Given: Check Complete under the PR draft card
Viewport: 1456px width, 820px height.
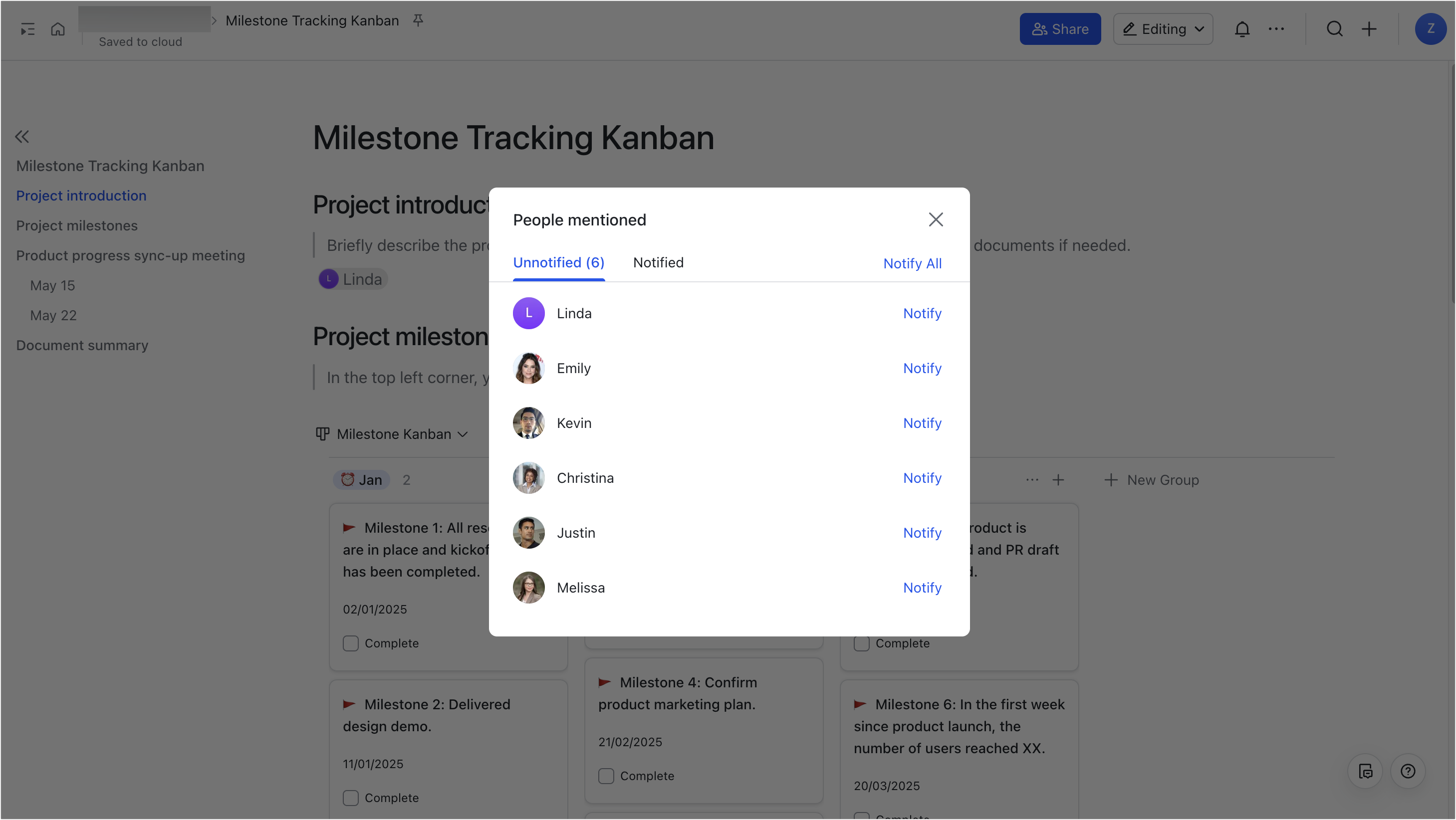Looking at the screenshot, I should coord(861,644).
